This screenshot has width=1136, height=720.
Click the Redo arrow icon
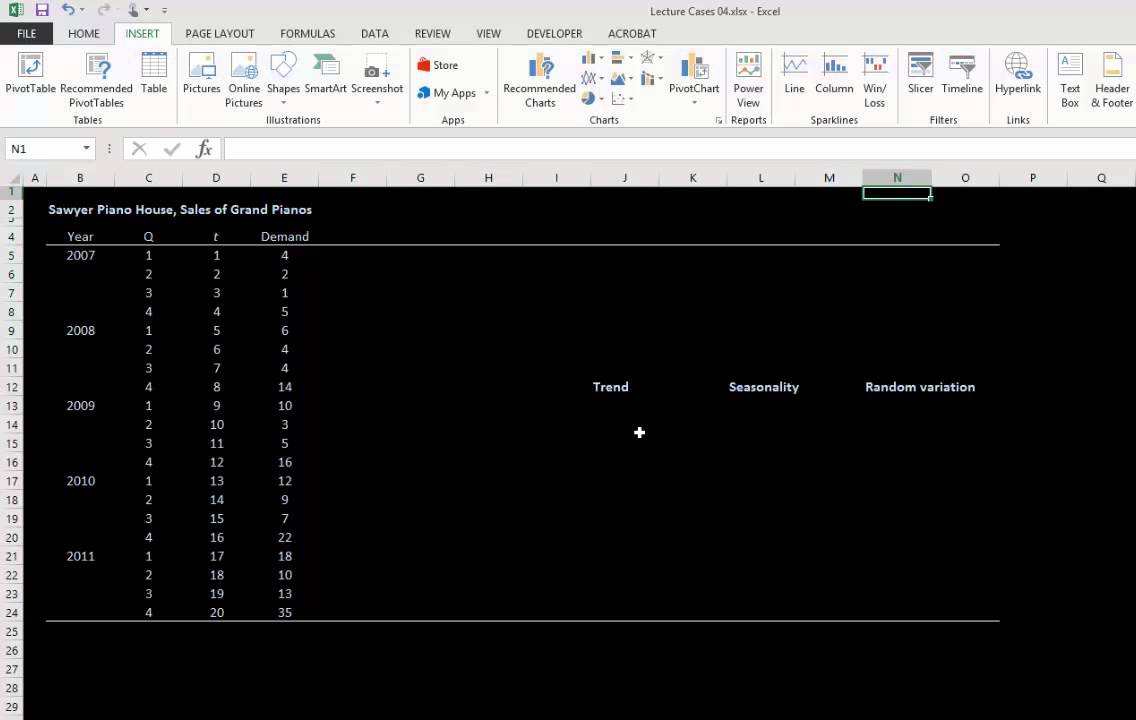103,9
